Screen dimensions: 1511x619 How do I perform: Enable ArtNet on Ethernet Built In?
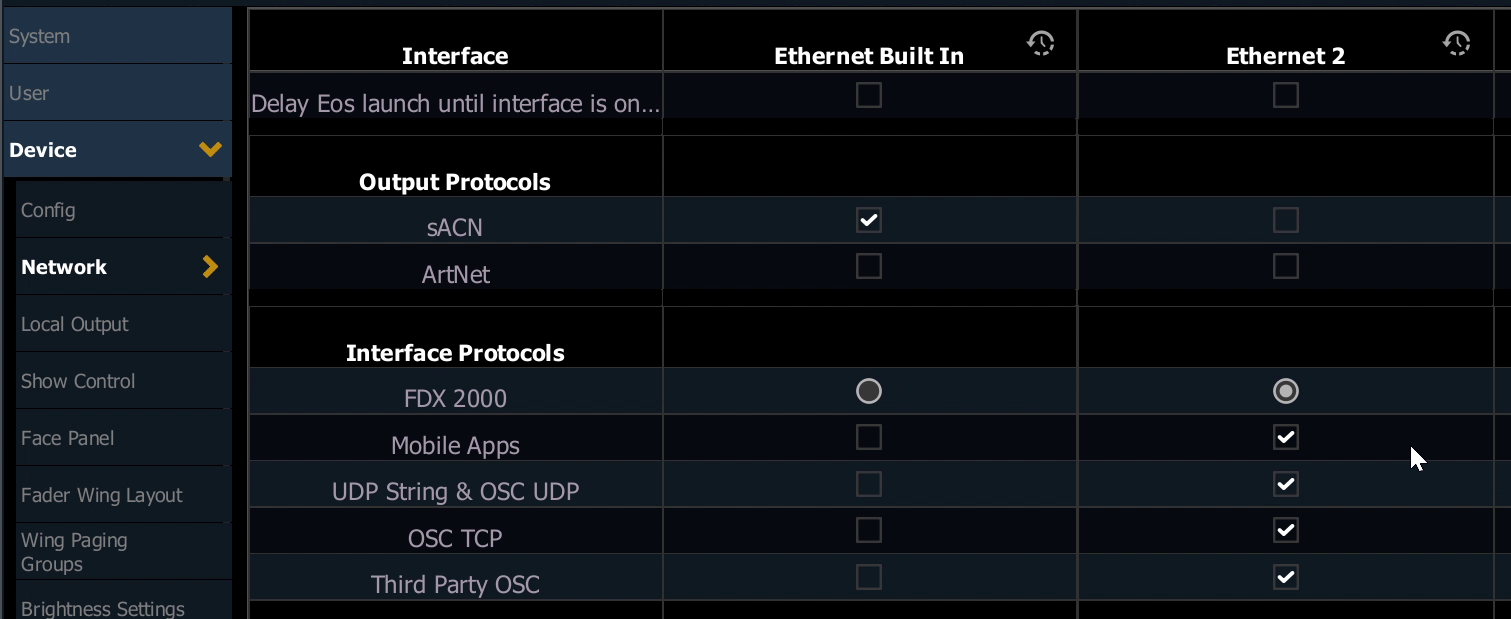pyautogui.click(x=869, y=266)
